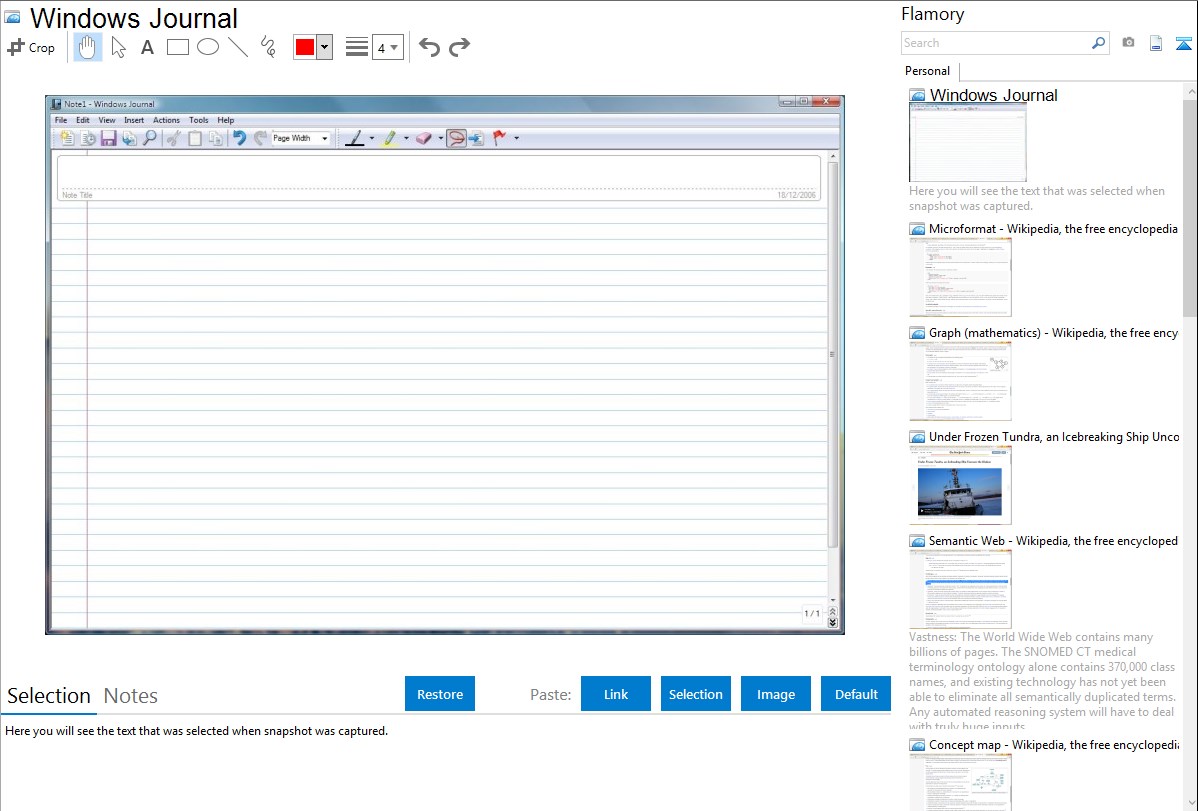This screenshot has height=811, width=1198.
Task: Undo the last Flamory annotation
Action: [x=429, y=47]
